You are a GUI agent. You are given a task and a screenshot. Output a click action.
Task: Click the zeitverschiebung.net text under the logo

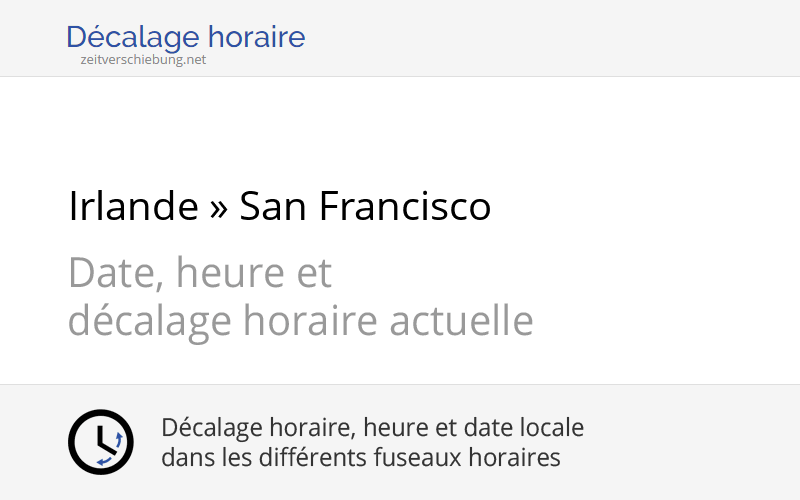click(143, 60)
